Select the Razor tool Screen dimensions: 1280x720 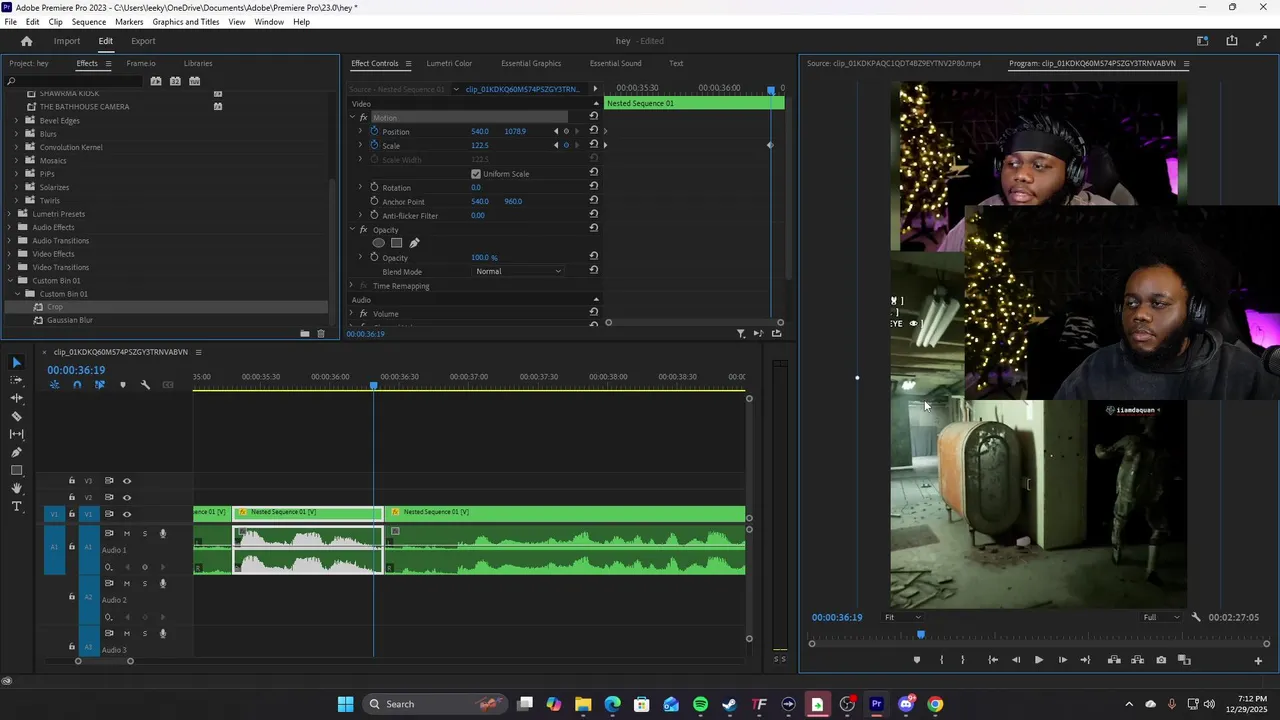[16, 416]
